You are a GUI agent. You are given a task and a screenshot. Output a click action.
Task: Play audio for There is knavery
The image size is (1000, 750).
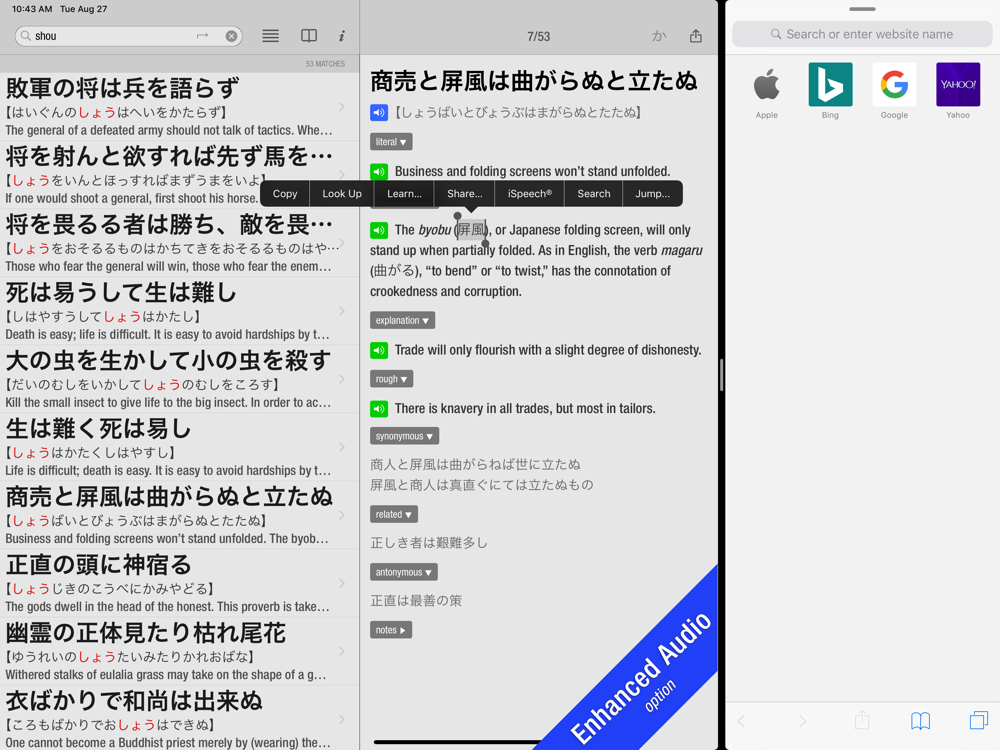(379, 409)
